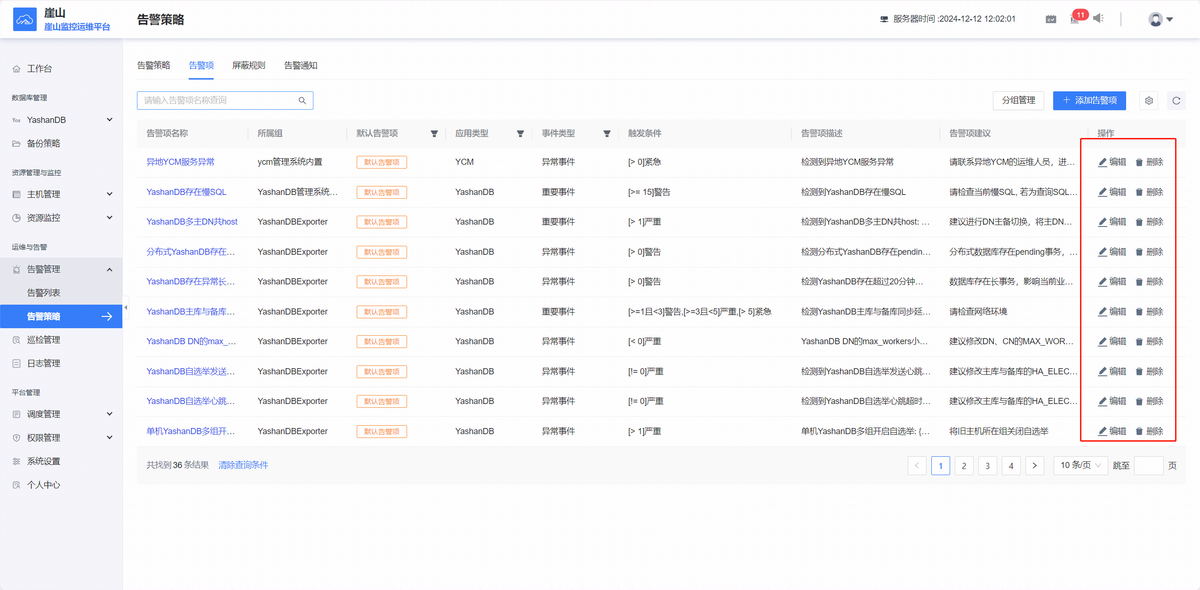
Task: Open table column settings gear icon
Action: (x=1149, y=100)
